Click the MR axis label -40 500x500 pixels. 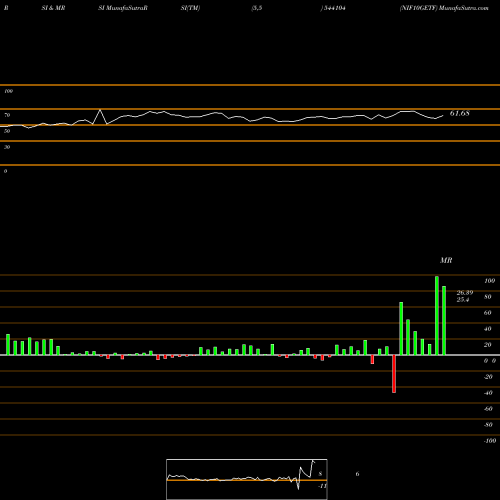point(488,393)
